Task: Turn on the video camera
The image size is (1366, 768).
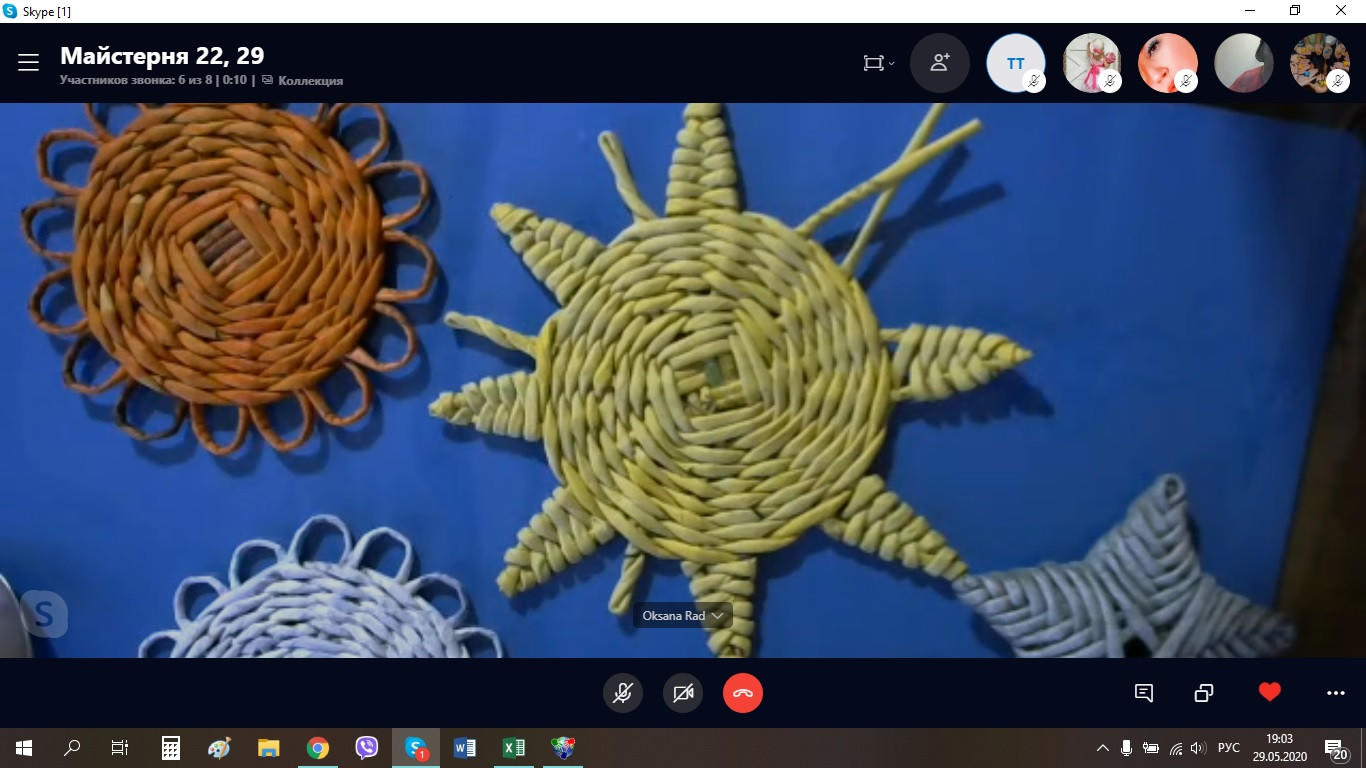Action: click(683, 693)
